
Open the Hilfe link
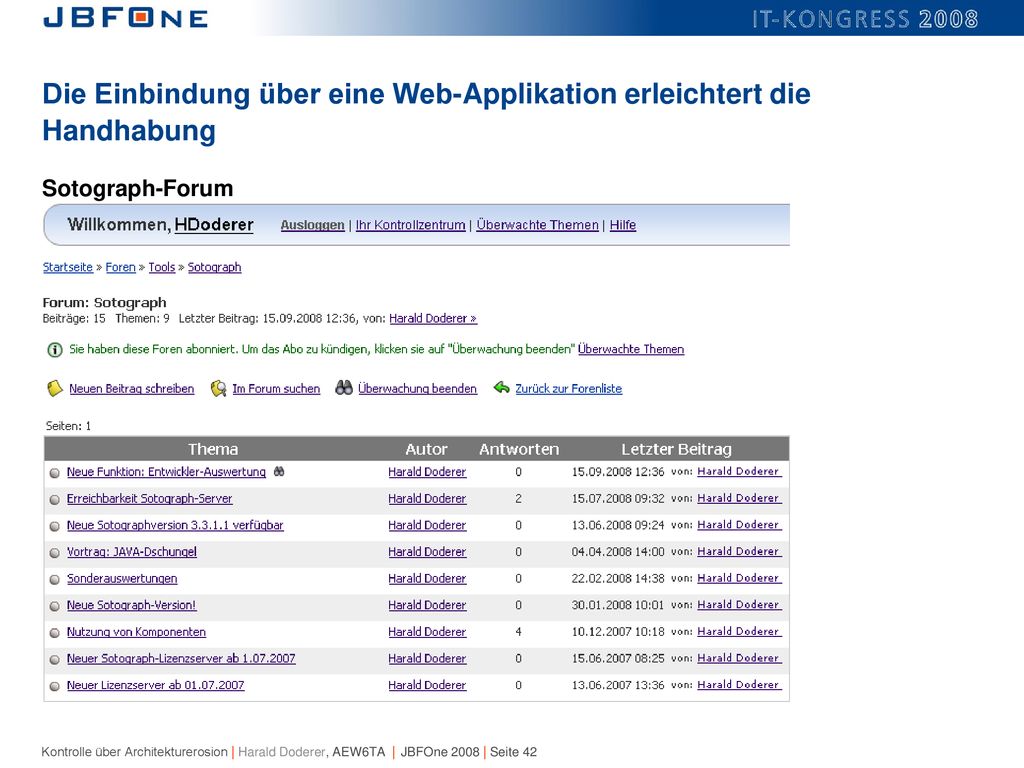pos(622,225)
